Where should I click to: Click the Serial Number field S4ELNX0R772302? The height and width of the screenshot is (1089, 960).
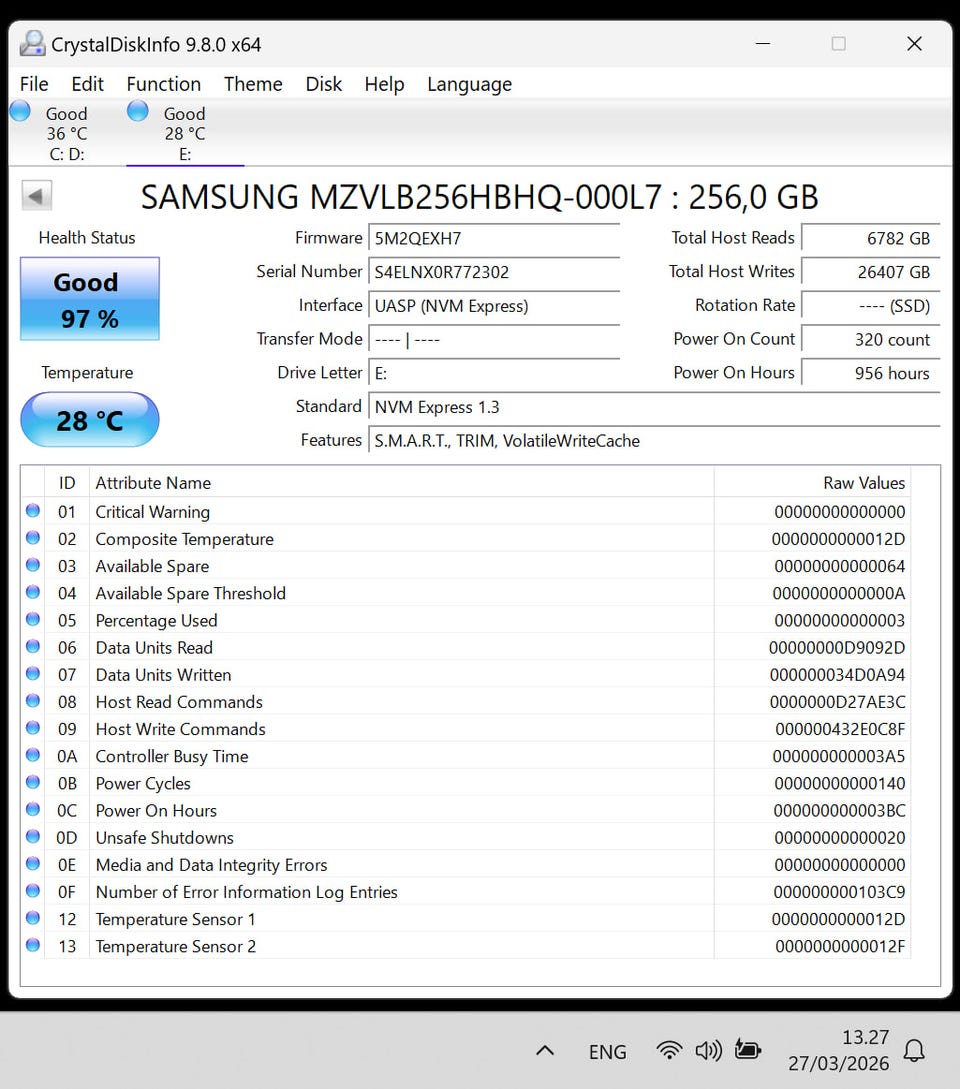(x=494, y=272)
